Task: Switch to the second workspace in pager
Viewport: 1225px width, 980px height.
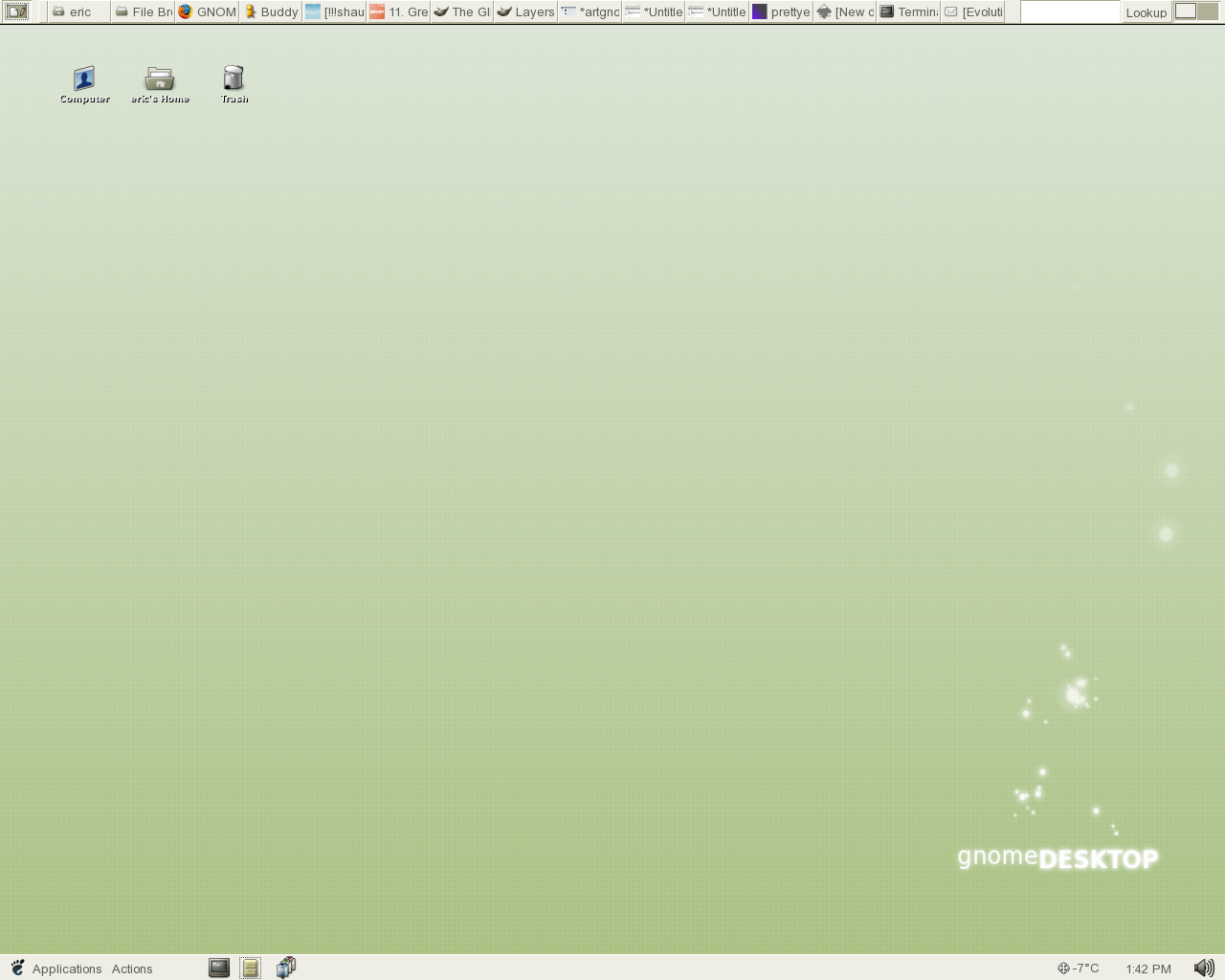Action: point(1209,11)
